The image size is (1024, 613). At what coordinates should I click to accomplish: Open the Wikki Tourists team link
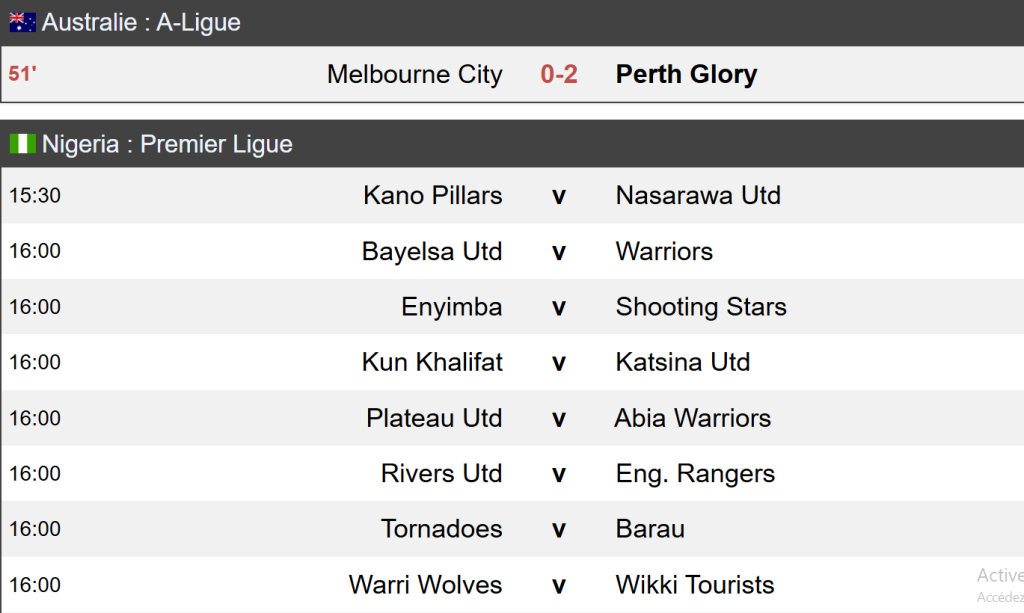click(695, 585)
